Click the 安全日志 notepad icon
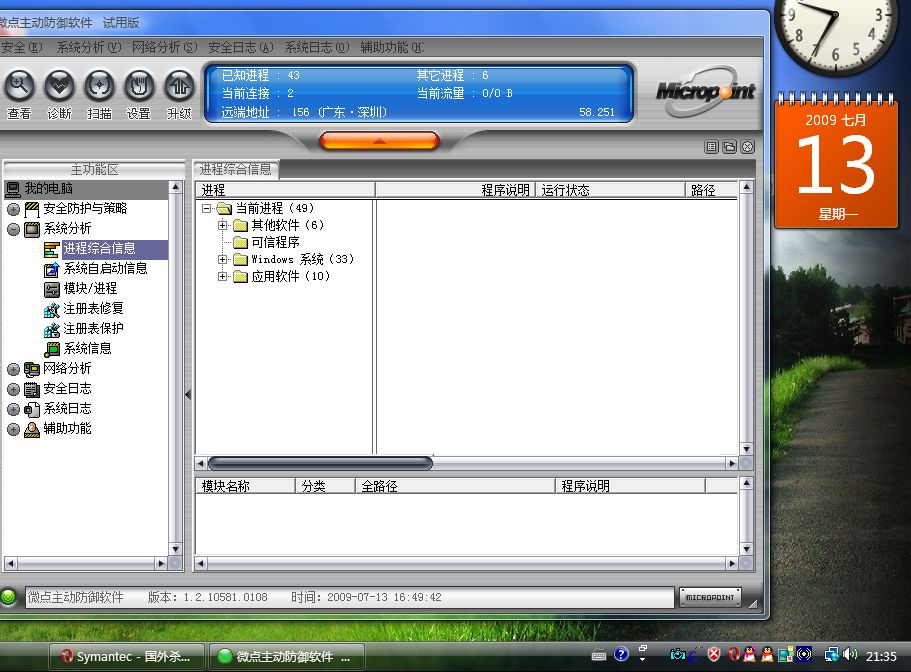The width and height of the screenshot is (911, 672). (x=32, y=389)
